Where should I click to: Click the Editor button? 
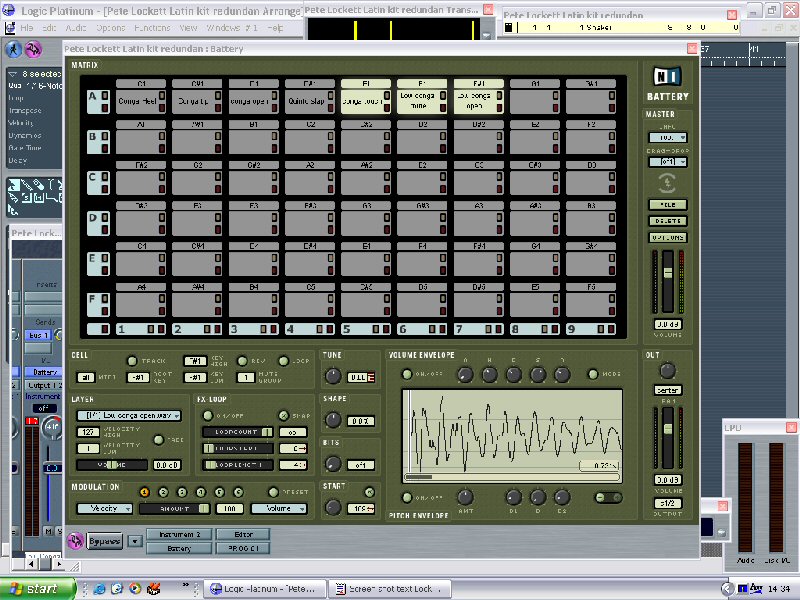(x=243, y=535)
